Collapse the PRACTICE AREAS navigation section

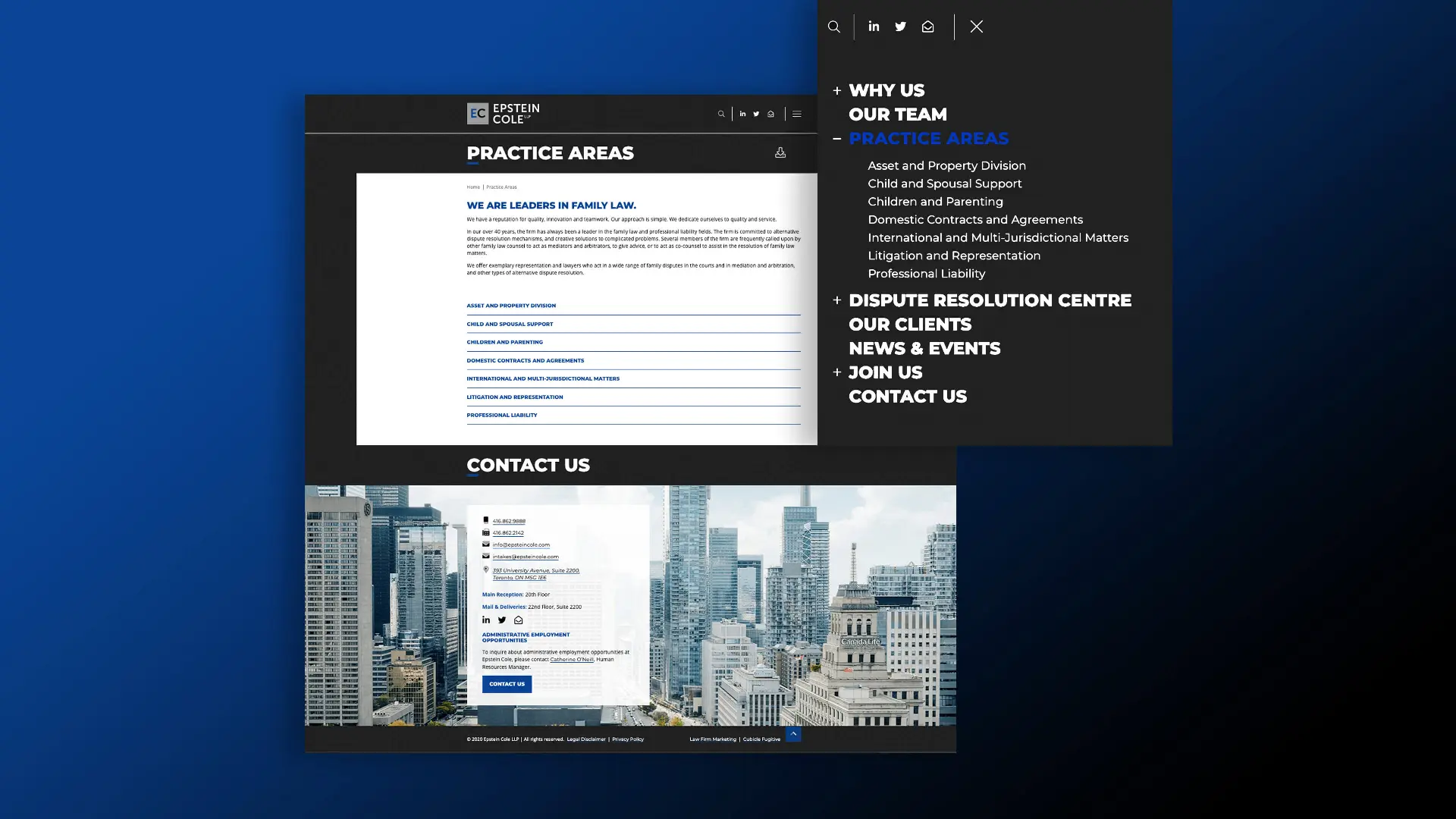[836, 139]
